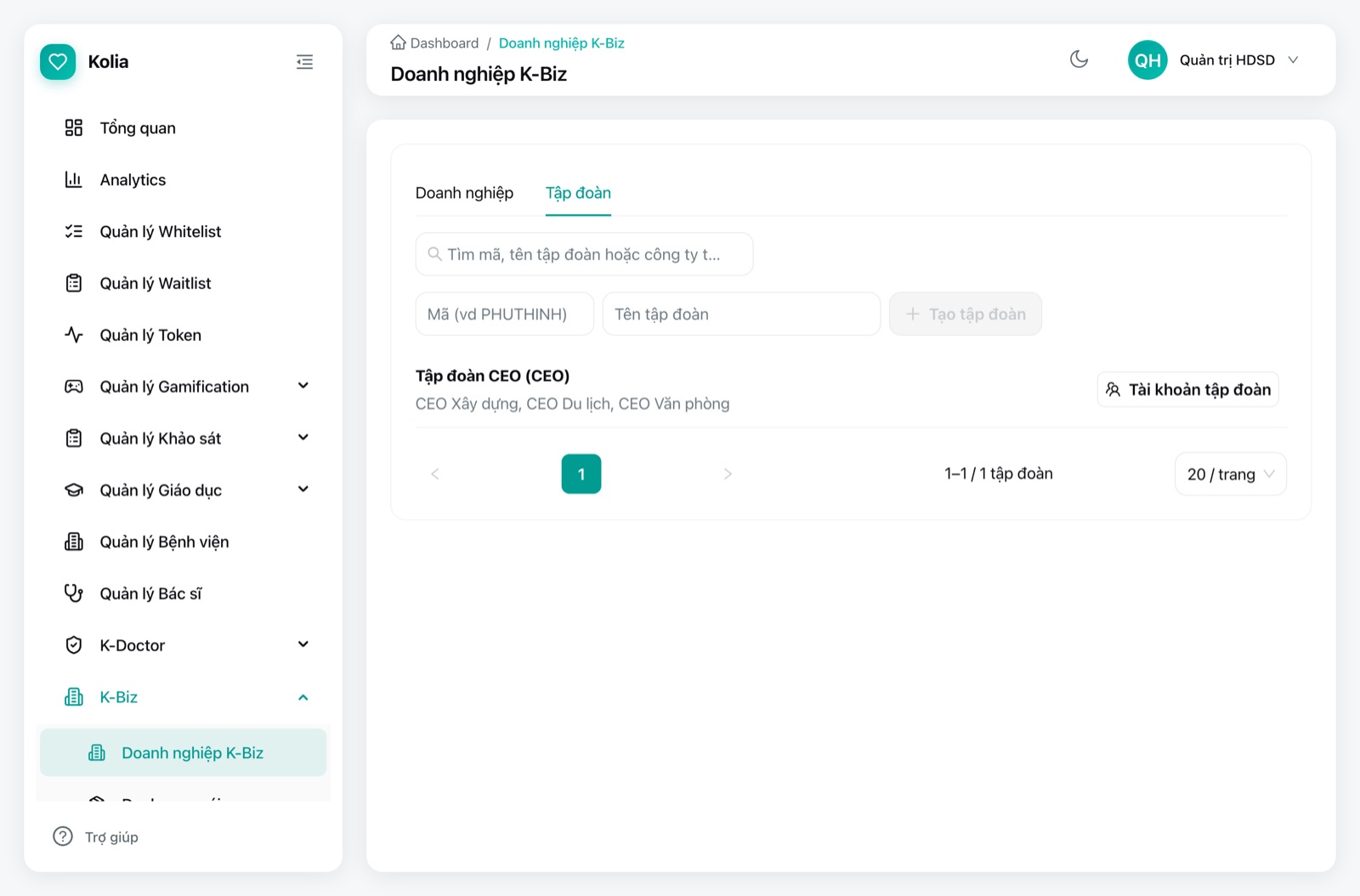1360x896 pixels.
Task: Focus the Tìm mã, tên tập đoàn search field
Action: coord(584,254)
